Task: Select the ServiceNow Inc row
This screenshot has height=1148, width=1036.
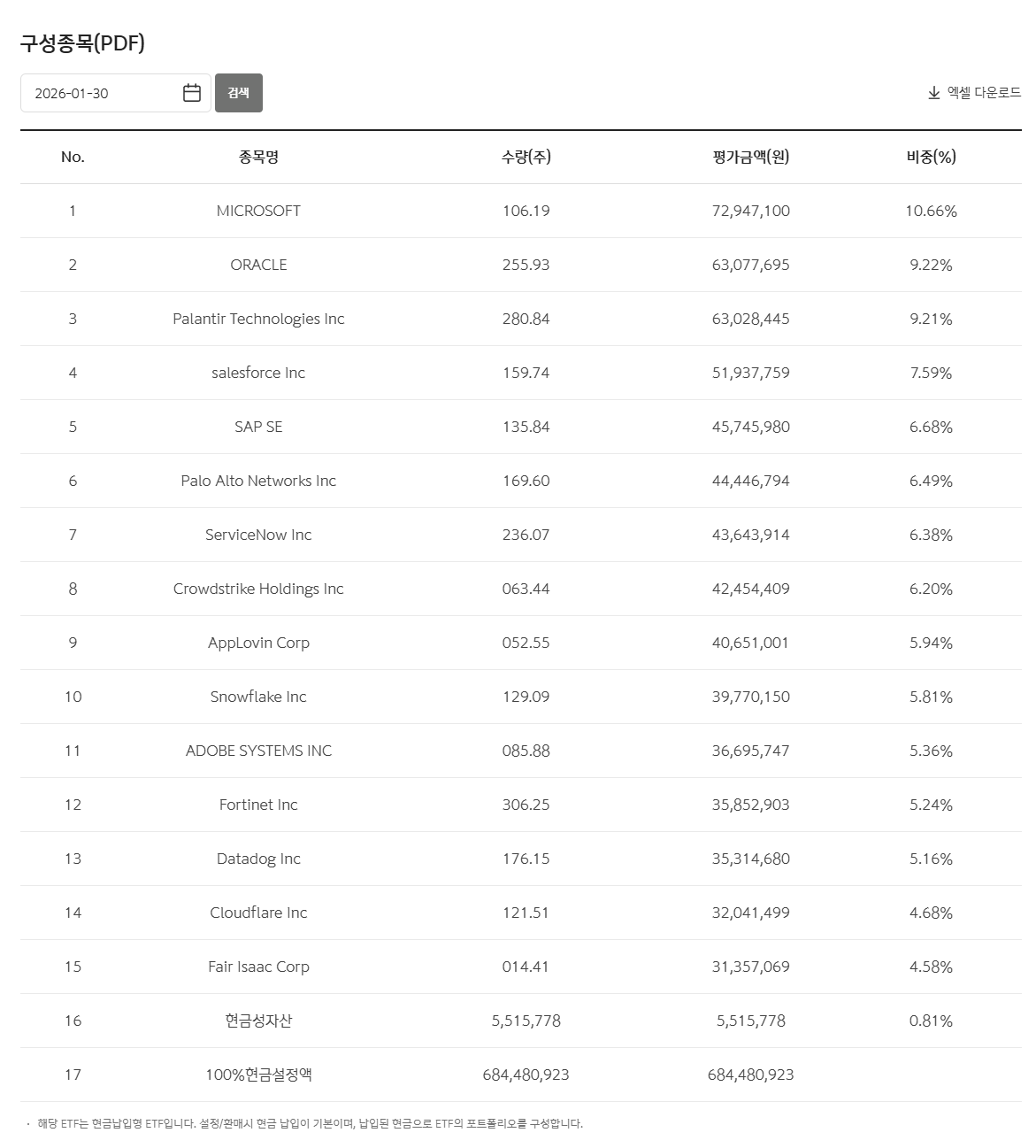Action: click(258, 535)
